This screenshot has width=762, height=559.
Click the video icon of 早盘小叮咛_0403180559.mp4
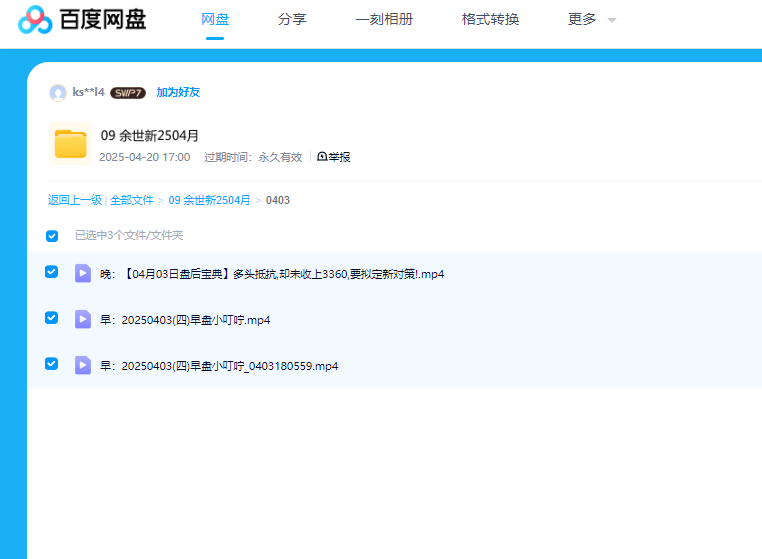click(x=83, y=365)
